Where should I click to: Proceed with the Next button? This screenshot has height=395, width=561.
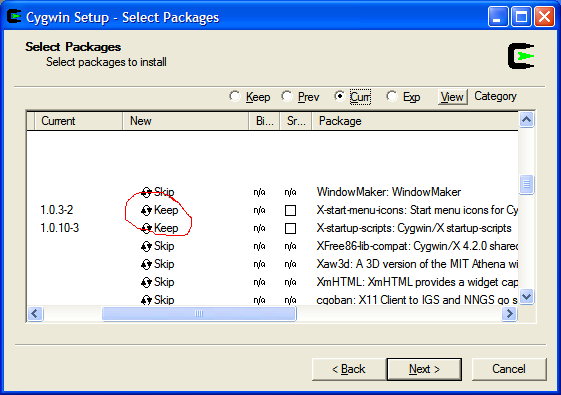point(424,369)
